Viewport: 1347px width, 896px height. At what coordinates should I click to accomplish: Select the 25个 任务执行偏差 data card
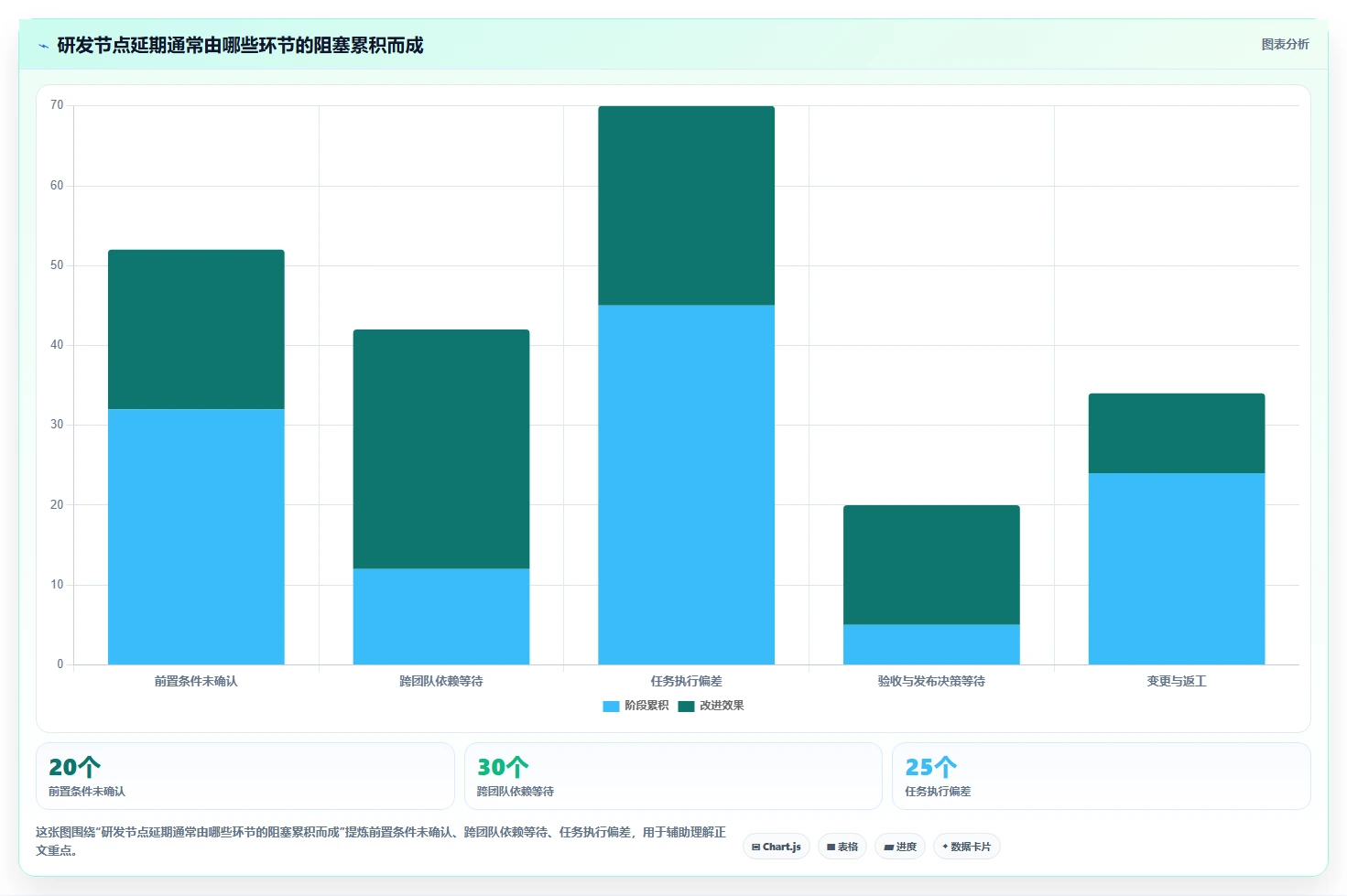[x=1102, y=776]
